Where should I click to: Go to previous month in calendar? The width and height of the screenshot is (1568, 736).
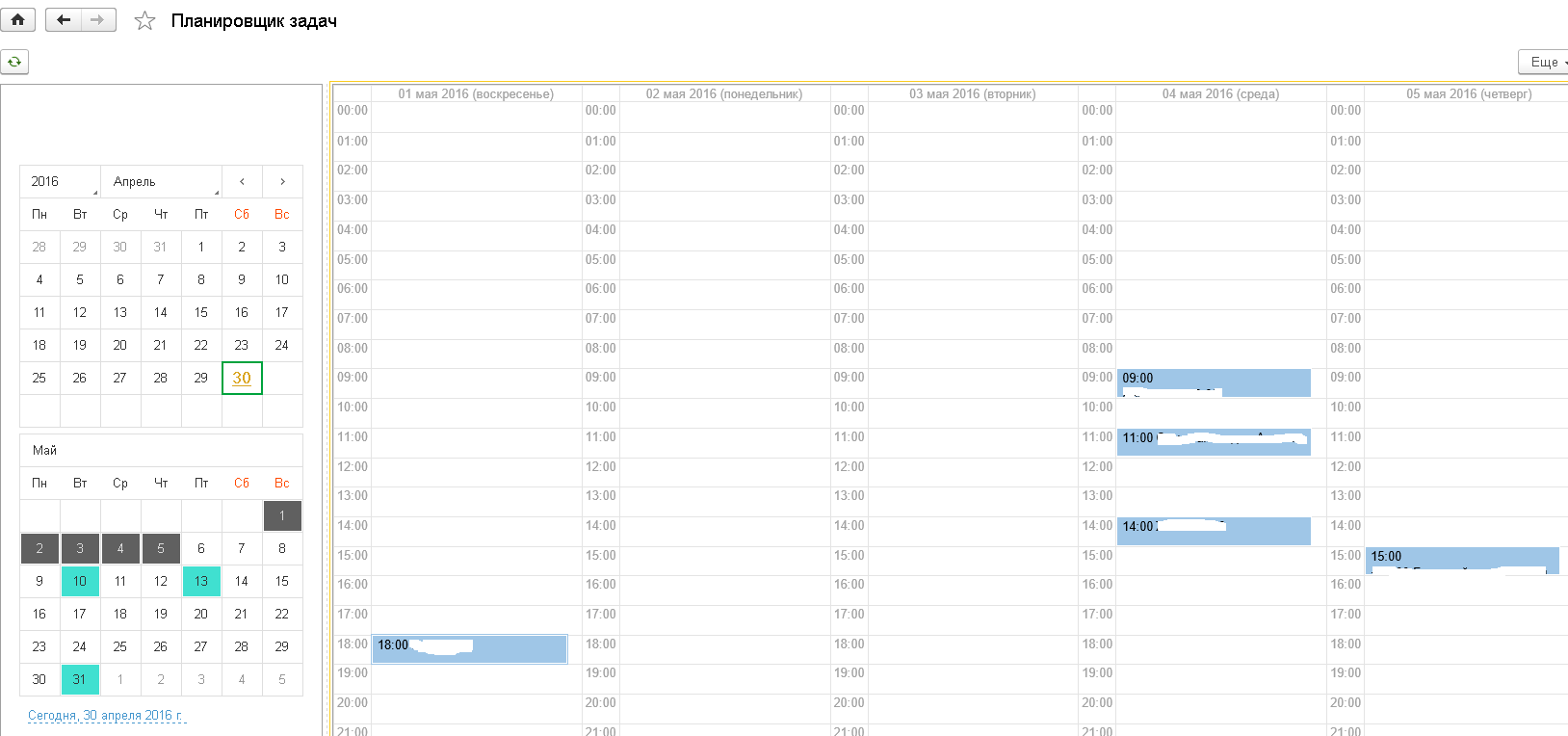coord(242,181)
